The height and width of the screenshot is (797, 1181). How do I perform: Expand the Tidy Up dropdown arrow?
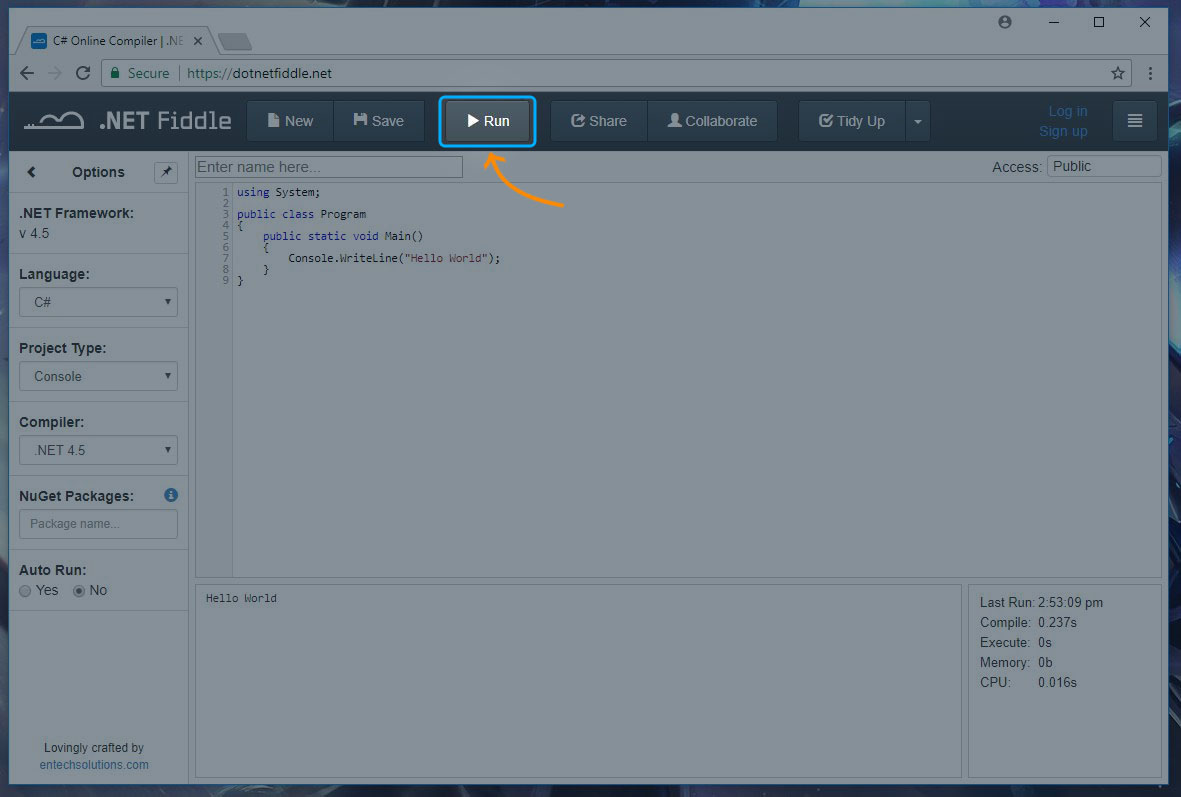pyautogui.click(x=918, y=122)
